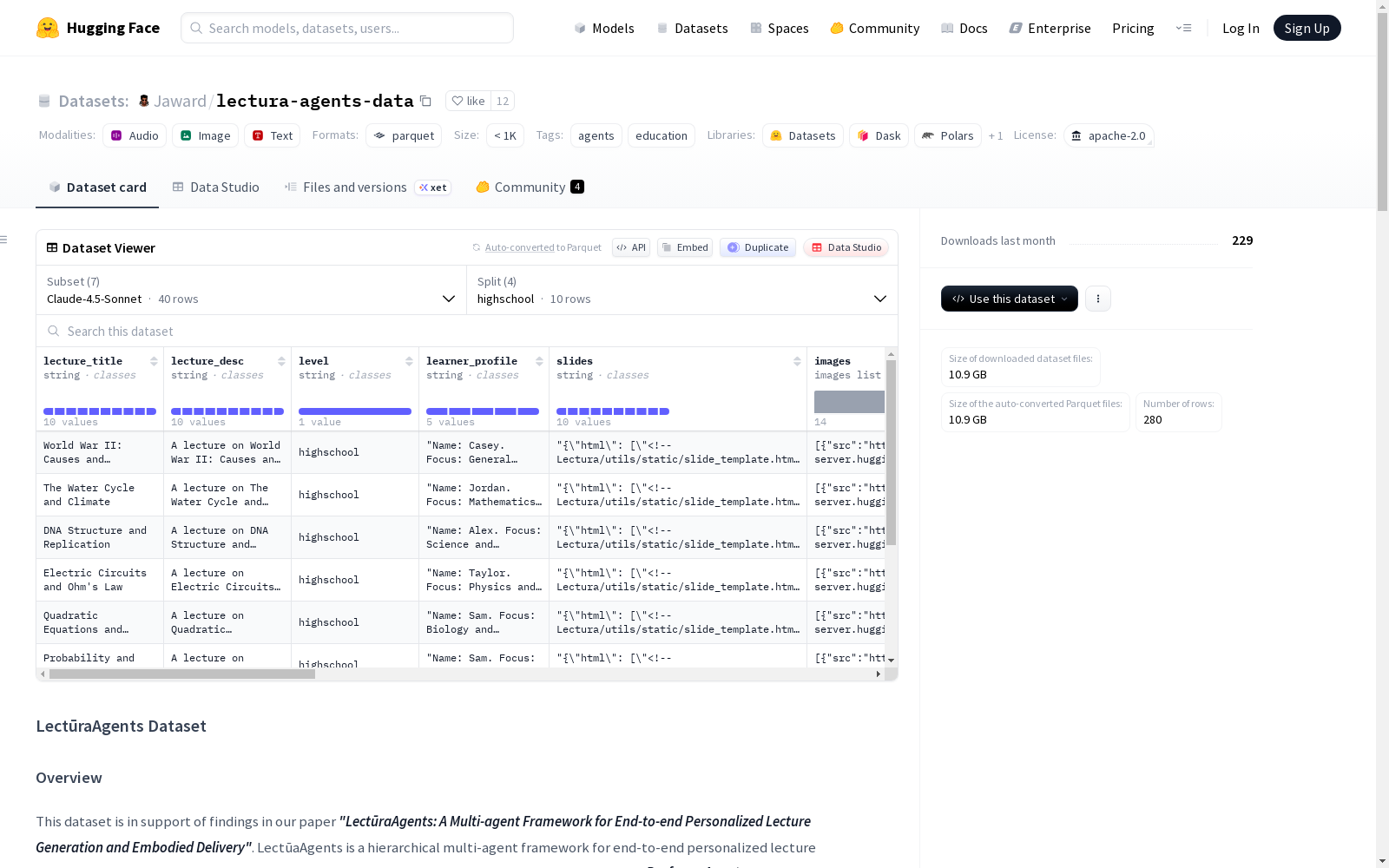This screenshot has width=1389, height=868.
Task: Click the page vertical scrollbar
Action: [1382, 113]
